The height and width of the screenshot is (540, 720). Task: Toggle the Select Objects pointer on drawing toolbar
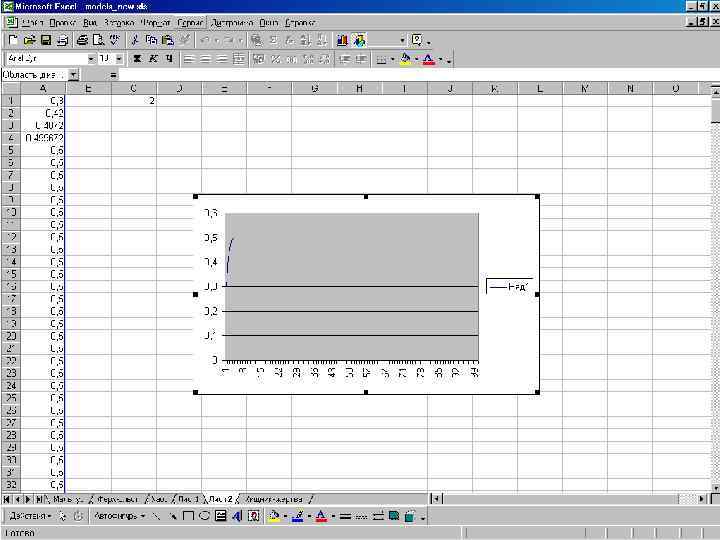point(62,516)
